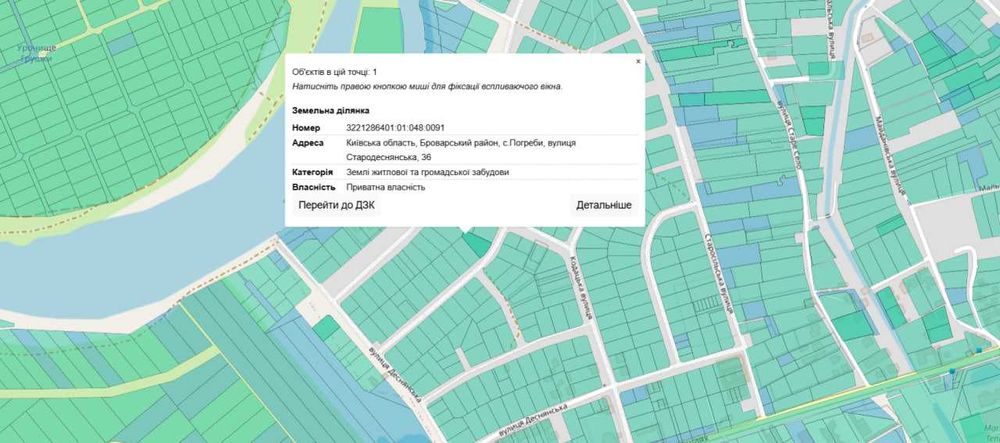Viewport: 1000px width, 443px height.
Task: Open the 'Перейти до ДЗК' button
Action: (336, 205)
